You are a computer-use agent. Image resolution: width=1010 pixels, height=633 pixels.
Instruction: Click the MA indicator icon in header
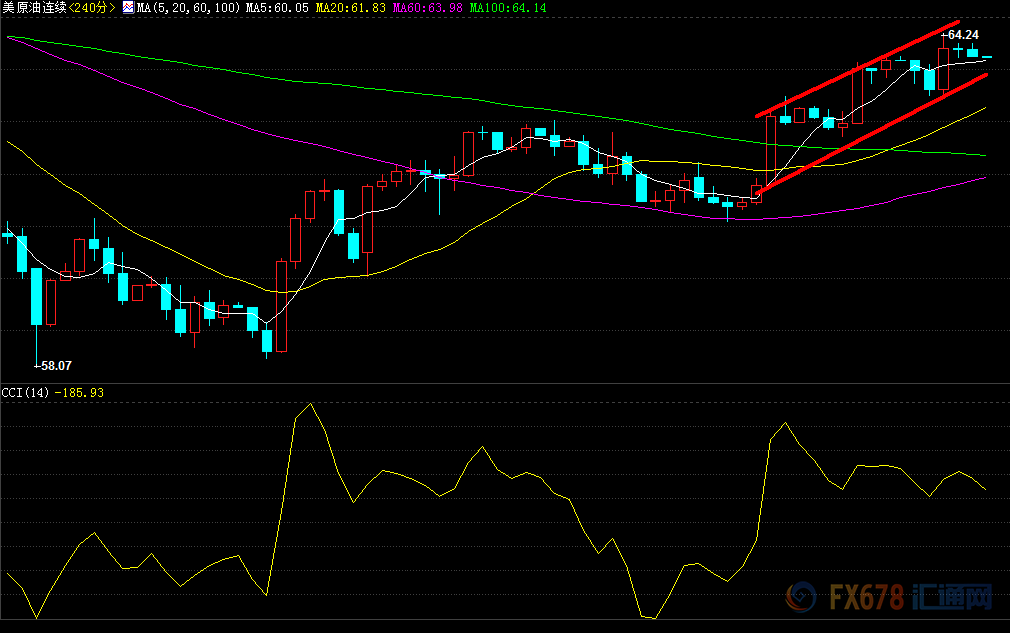point(128,8)
